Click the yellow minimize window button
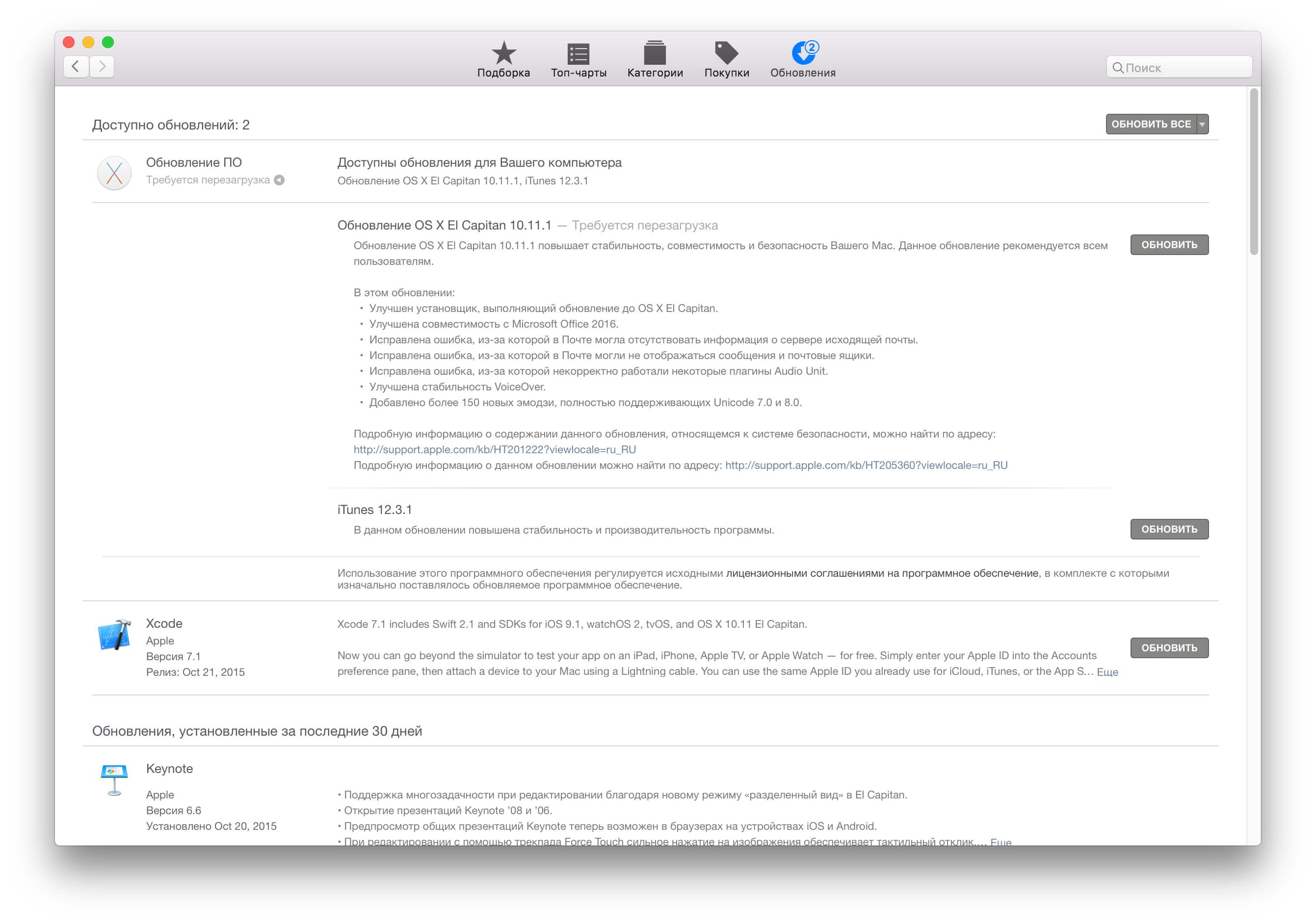Viewport: 1316px width, 924px height. (88, 42)
